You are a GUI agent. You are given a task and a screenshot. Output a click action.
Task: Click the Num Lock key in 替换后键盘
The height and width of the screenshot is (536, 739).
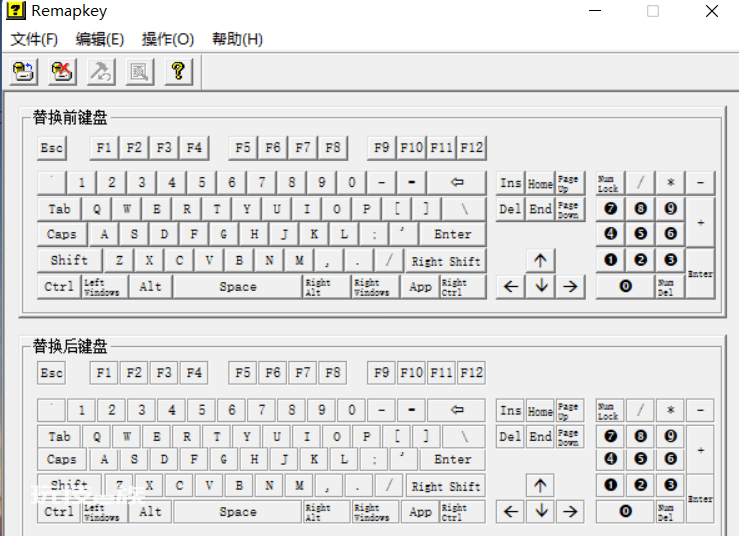point(610,411)
